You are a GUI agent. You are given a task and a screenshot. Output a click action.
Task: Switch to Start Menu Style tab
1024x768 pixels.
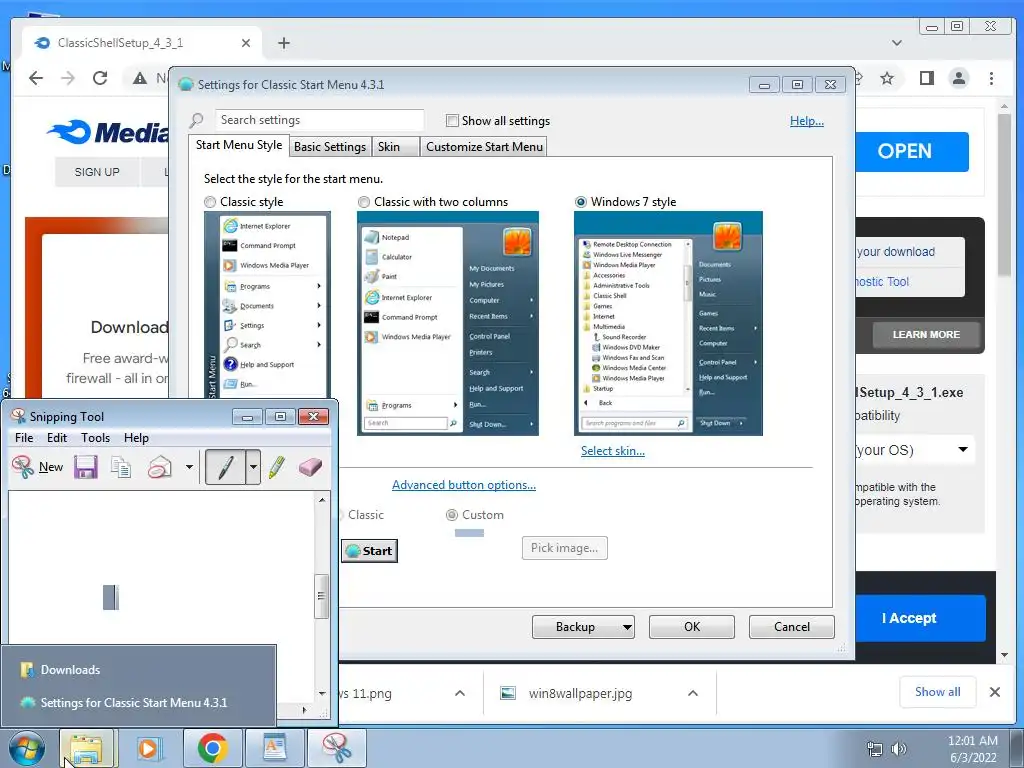239,145
